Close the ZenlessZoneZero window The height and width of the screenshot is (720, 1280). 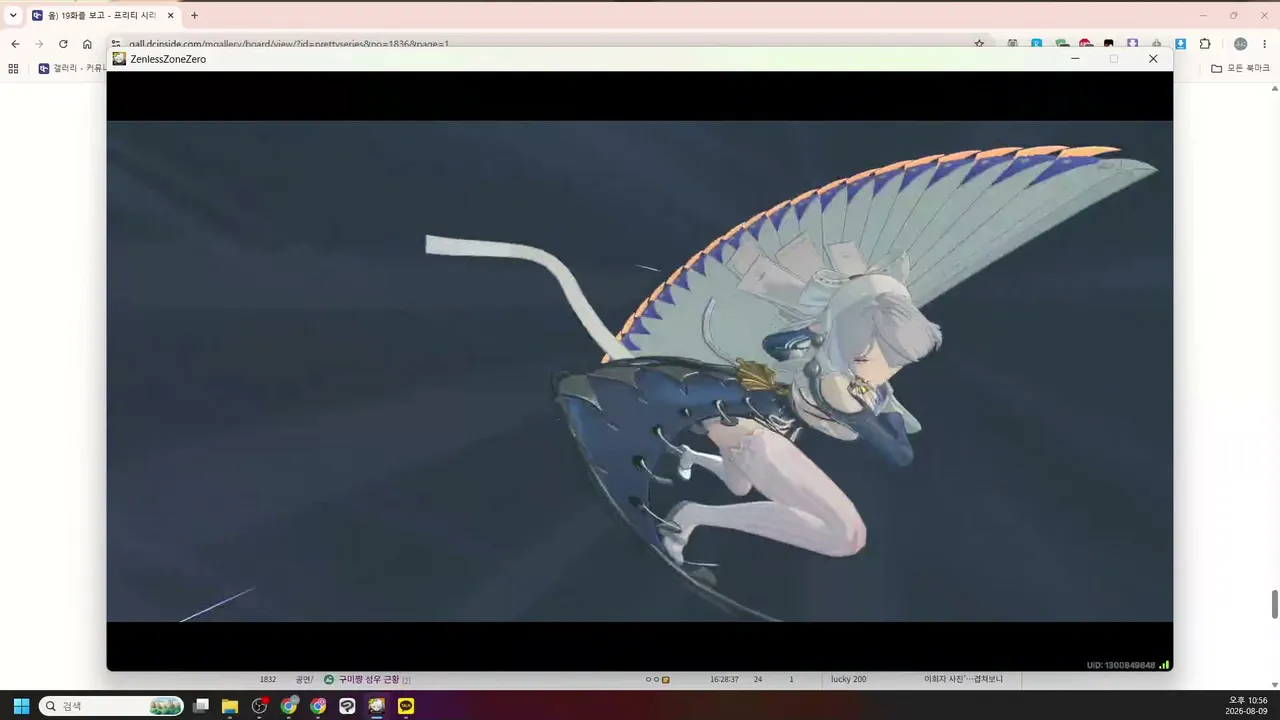(1153, 59)
